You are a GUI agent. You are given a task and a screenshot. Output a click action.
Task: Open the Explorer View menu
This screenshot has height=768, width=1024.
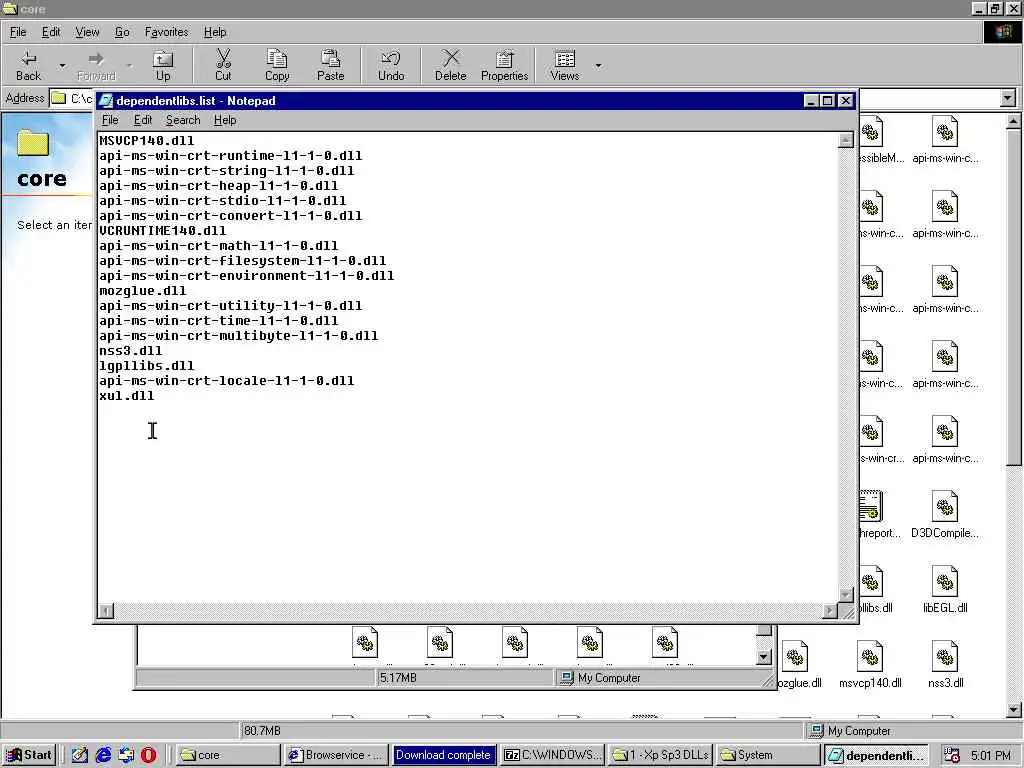pos(87,32)
